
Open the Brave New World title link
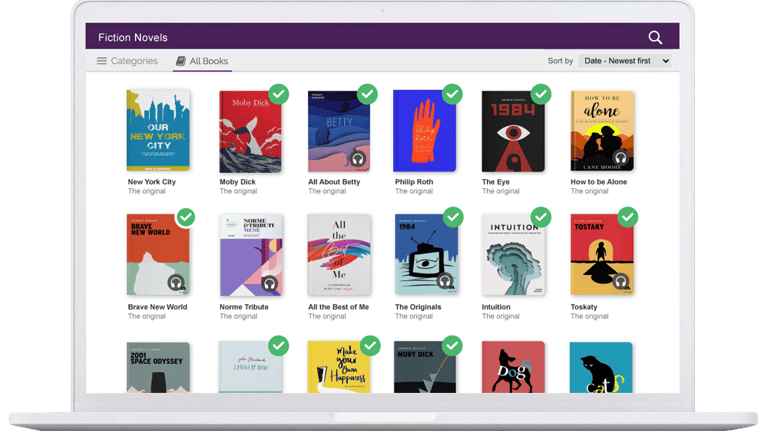[x=157, y=307]
